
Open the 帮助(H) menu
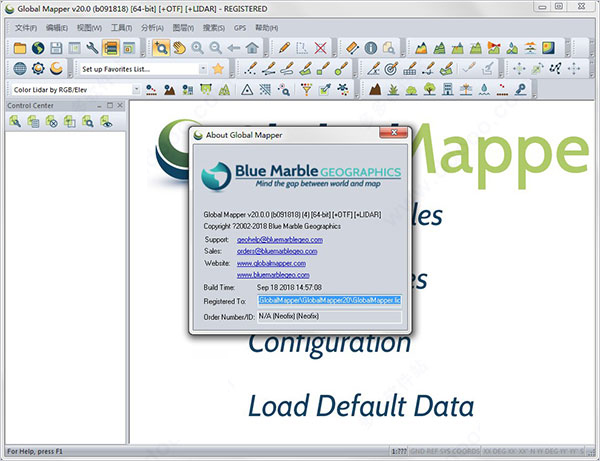pos(267,28)
